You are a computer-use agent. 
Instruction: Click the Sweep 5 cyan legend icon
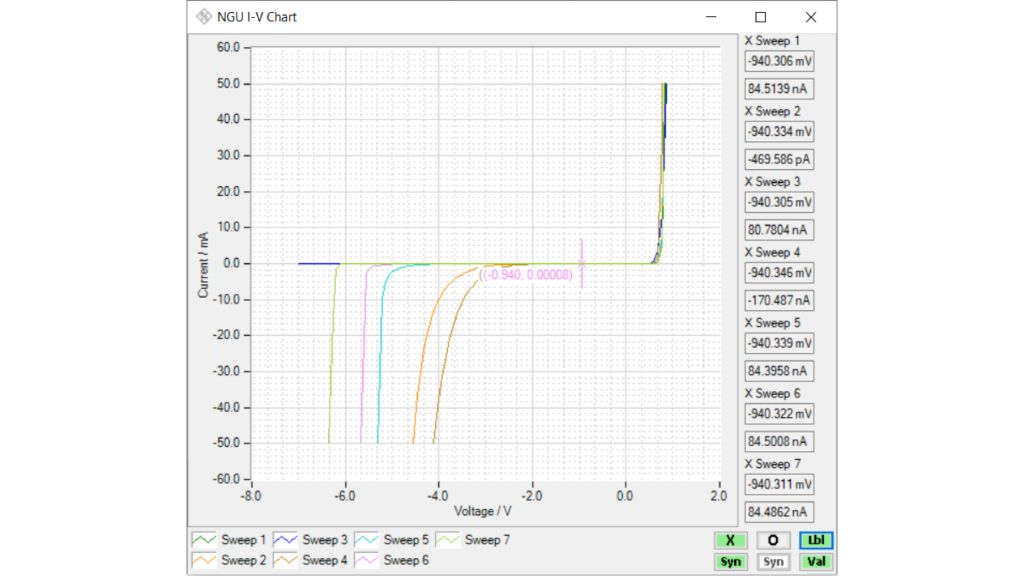[x=366, y=540]
